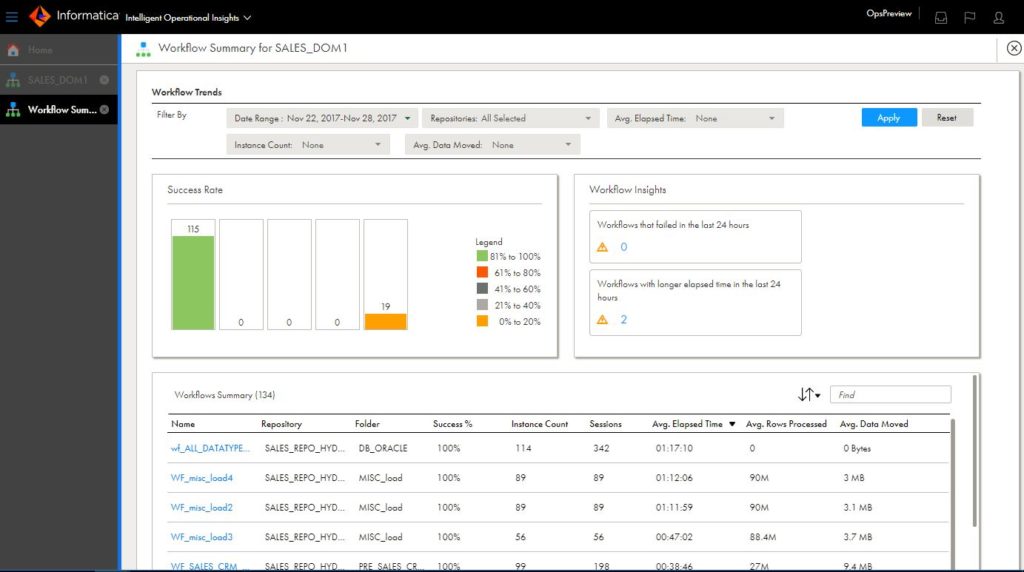Close the Workflow Summary panel with X icon
The height and width of the screenshot is (572, 1024).
(x=1013, y=48)
